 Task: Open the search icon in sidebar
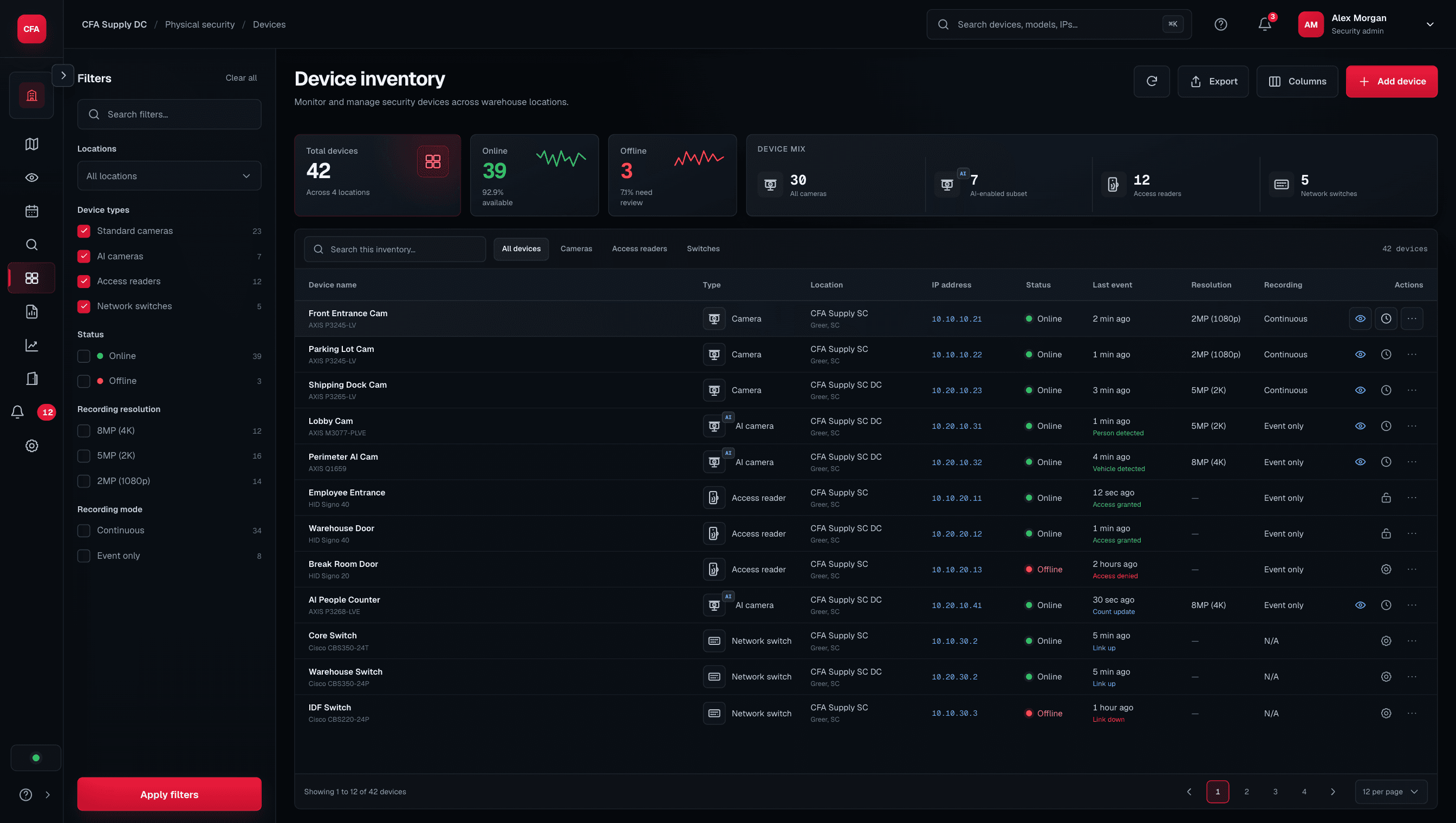point(31,245)
